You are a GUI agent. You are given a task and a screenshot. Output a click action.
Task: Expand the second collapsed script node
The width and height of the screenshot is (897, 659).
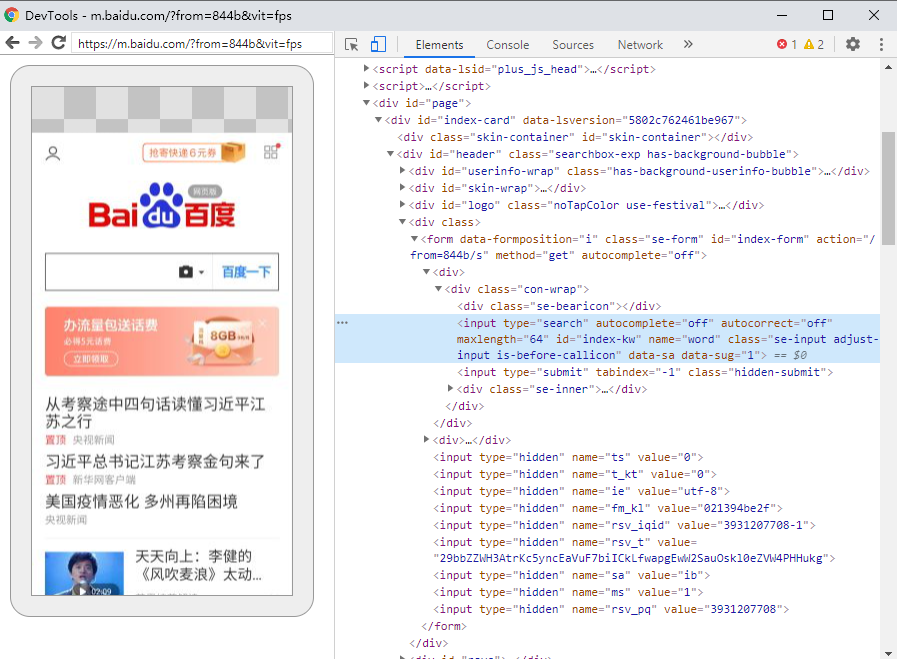367,85
